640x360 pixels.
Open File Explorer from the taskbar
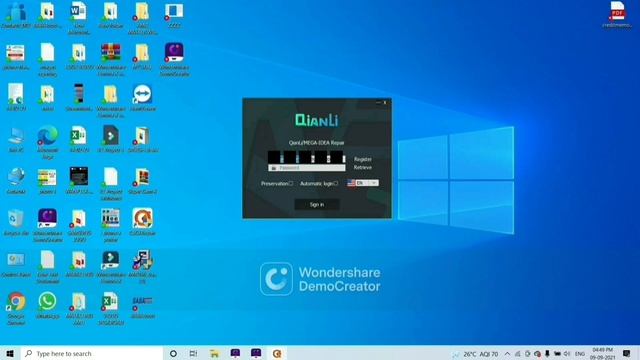coord(214,353)
